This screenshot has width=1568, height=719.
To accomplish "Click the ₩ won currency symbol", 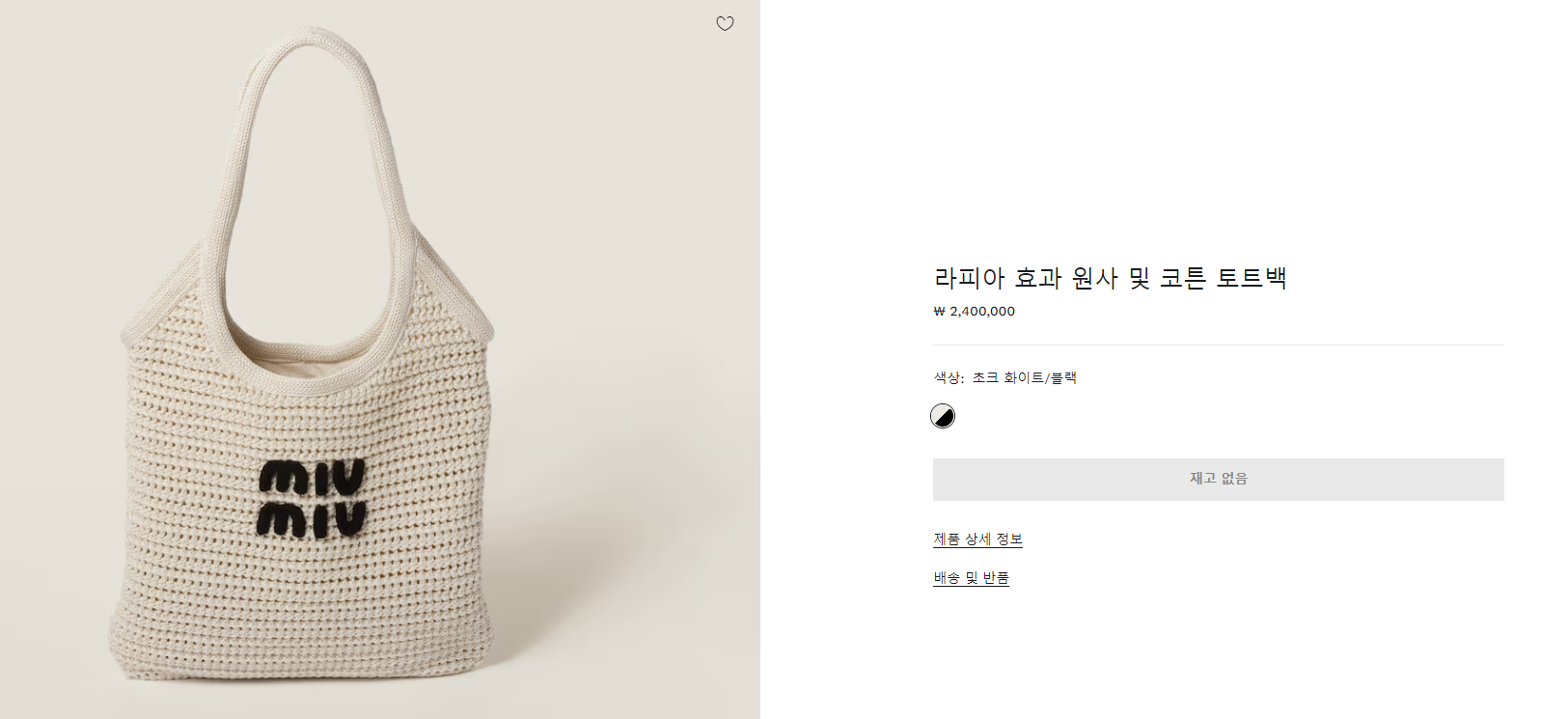I will [x=939, y=312].
